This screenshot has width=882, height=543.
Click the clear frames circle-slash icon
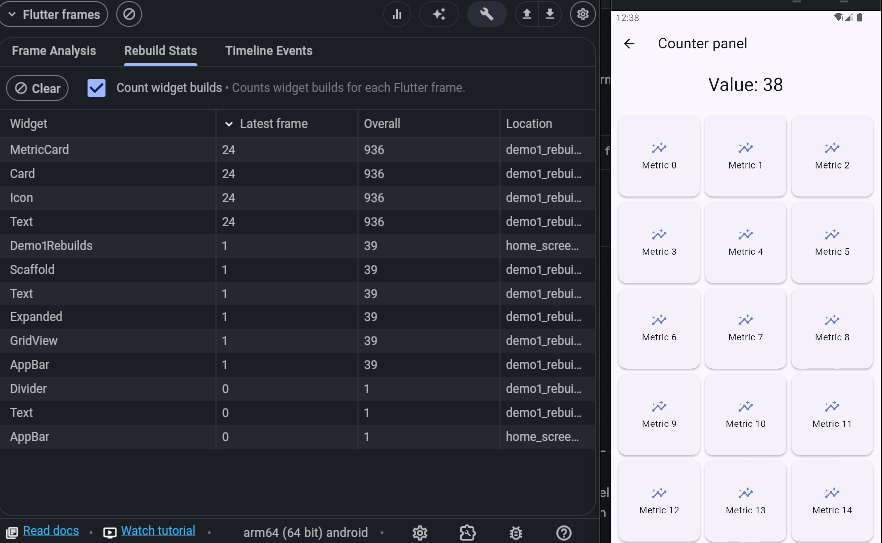(129, 14)
